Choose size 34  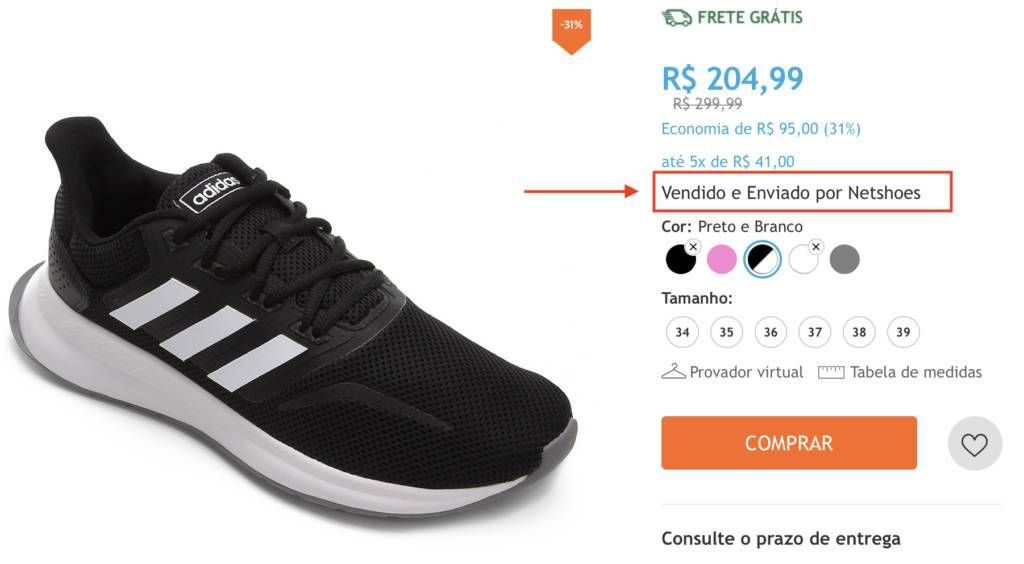tap(682, 332)
